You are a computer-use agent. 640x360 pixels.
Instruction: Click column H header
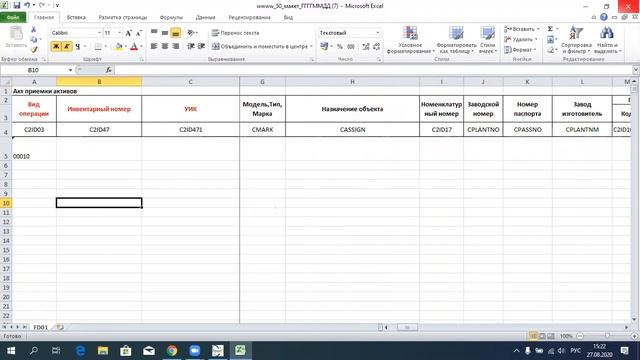pos(352,82)
